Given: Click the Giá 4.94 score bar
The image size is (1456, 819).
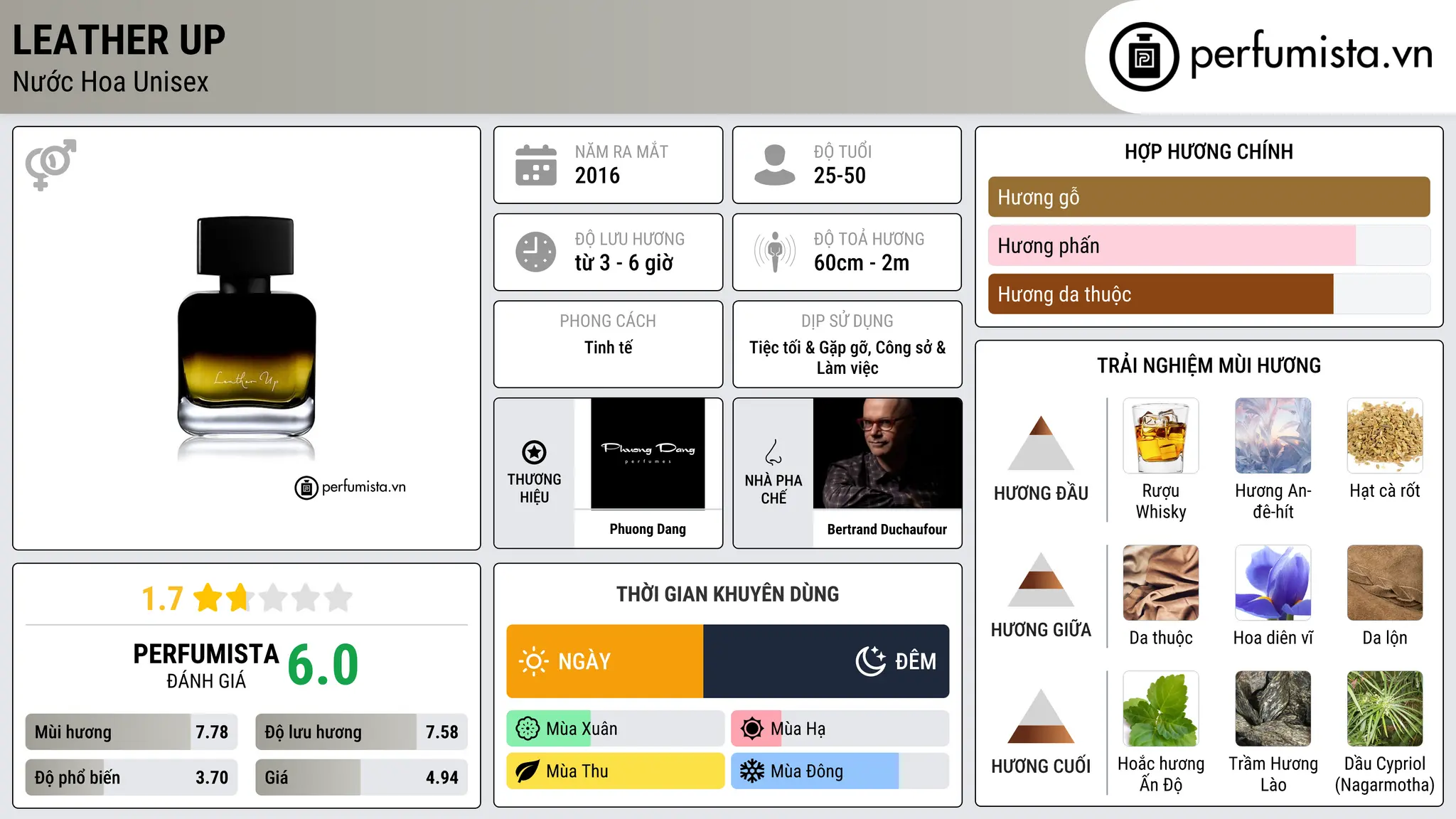Looking at the screenshot, I should 361,777.
